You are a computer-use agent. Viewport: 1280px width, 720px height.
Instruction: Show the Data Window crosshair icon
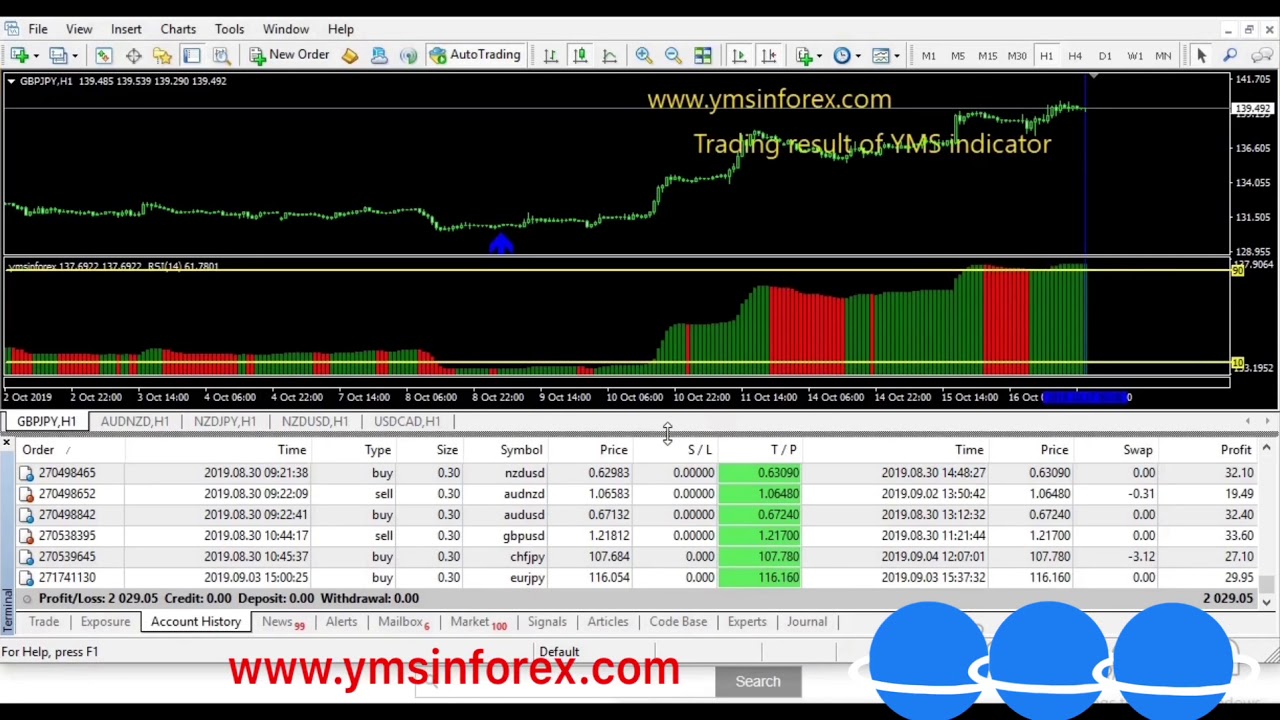[133, 55]
